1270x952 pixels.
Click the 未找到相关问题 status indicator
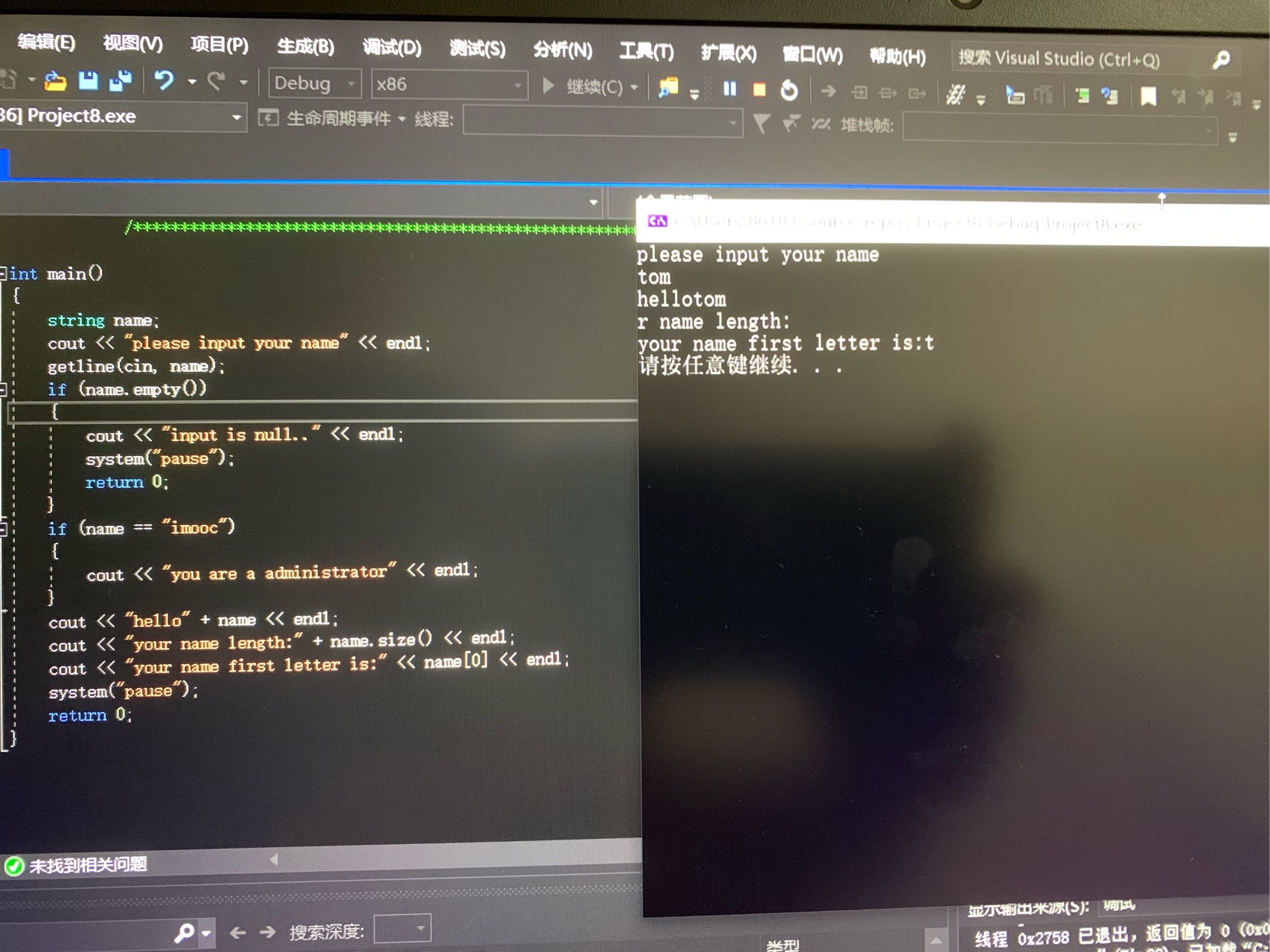(77, 865)
